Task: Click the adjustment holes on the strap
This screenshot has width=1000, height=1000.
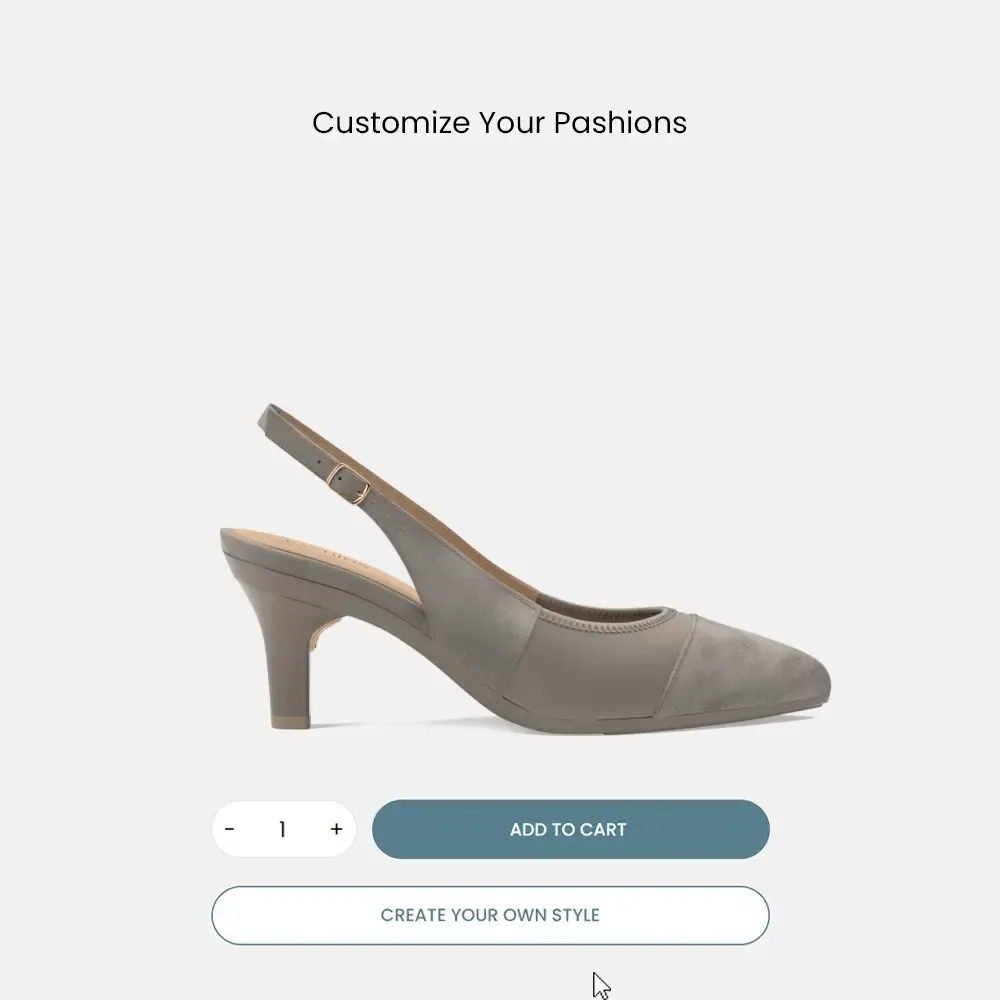Action: click(x=318, y=462)
